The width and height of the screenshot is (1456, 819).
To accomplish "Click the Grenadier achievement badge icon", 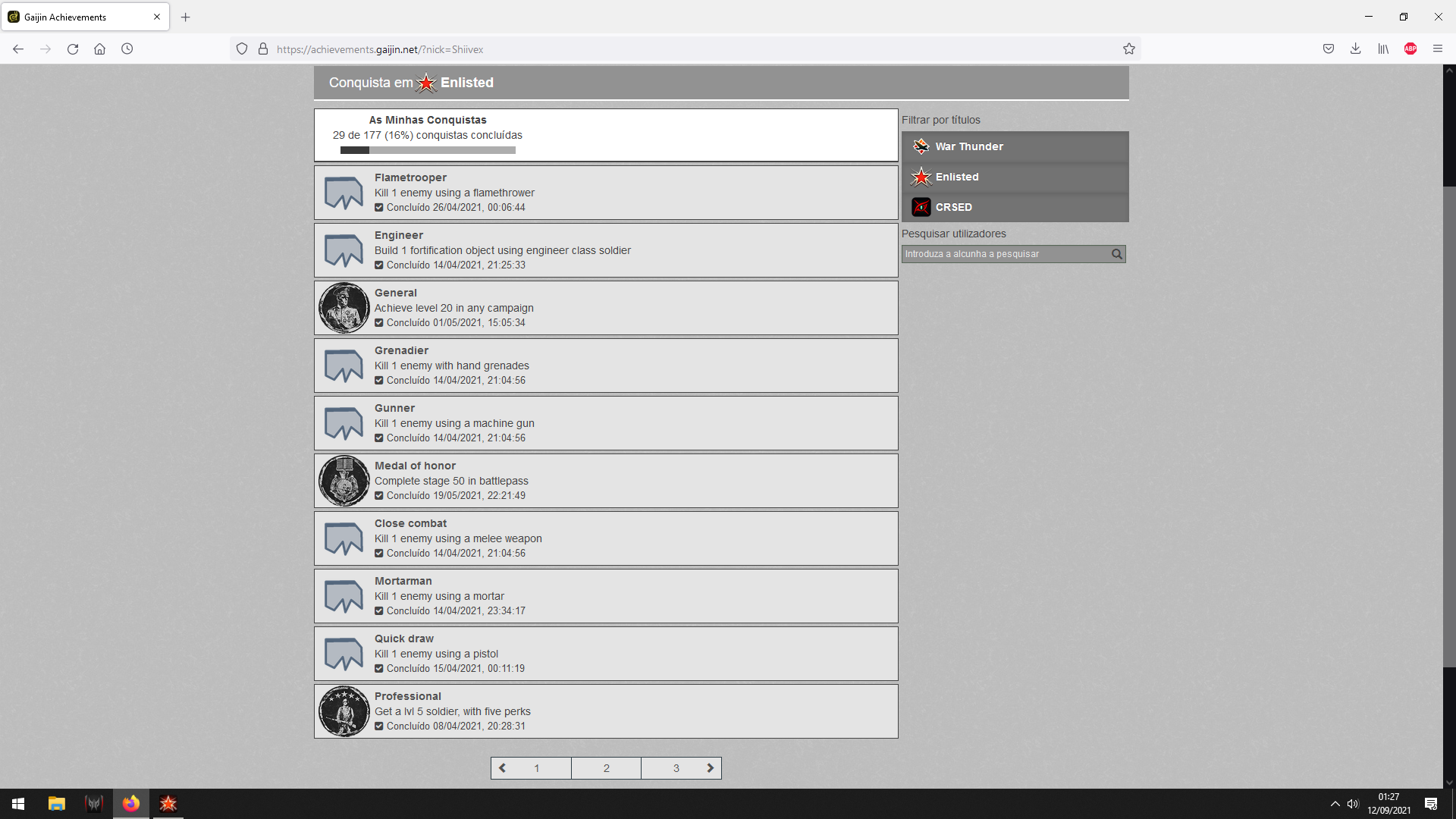I will pyautogui.click(x=344, y=366).
